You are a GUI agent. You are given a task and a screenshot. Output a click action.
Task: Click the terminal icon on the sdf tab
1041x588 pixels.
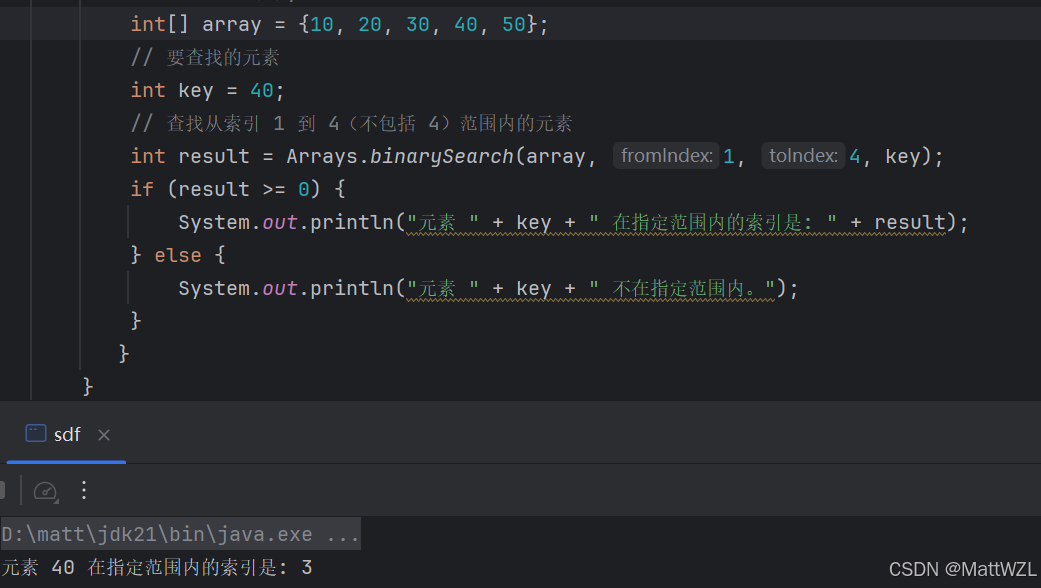[x=36, y=433]
